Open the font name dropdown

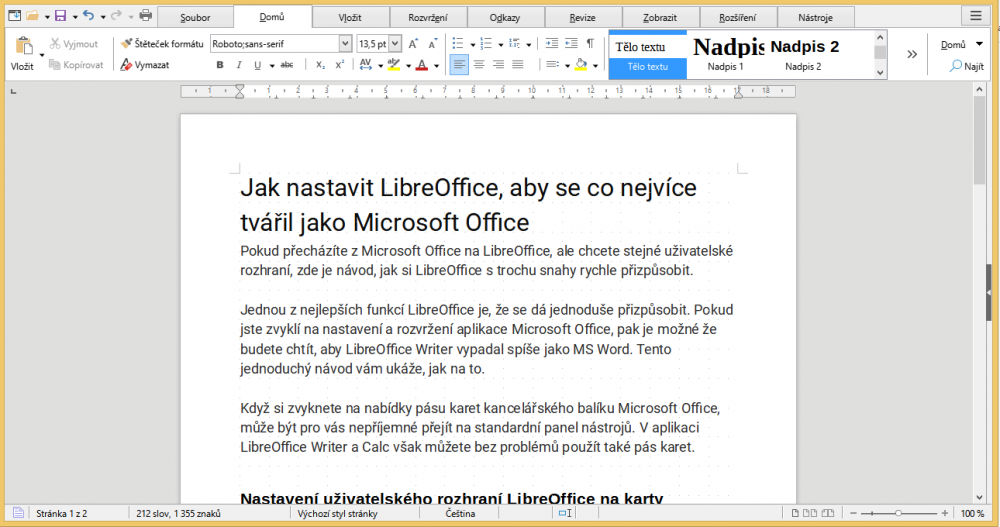click(x=345, y=44)
